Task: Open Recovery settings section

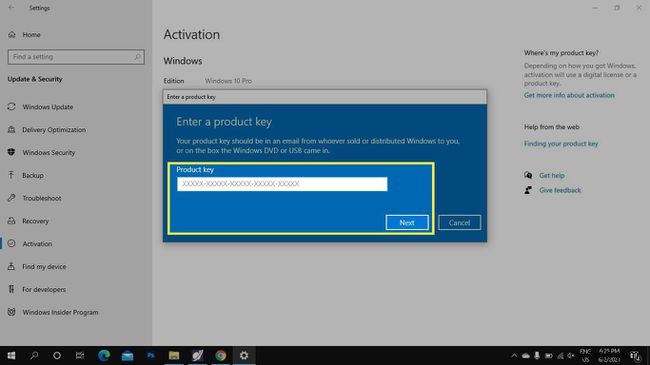Action: coord(35,221)
